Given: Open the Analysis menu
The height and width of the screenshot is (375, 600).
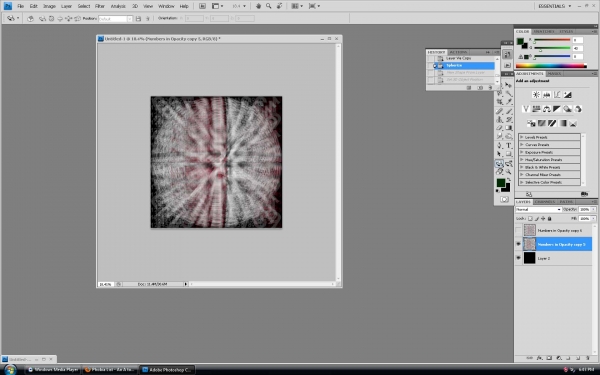Looking at the screenshot, I should [x=118, y=6].
